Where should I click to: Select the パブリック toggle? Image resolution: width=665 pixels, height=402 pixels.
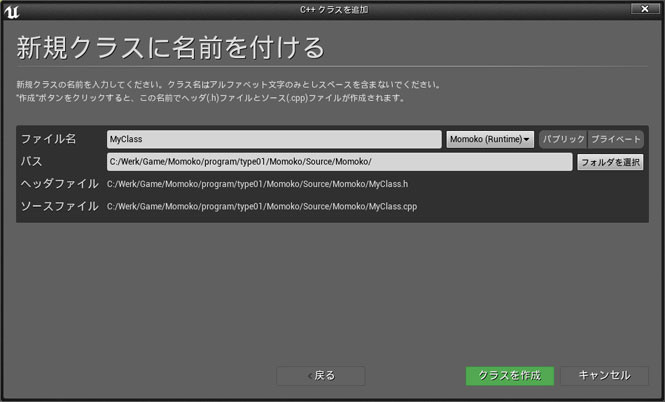pos(564,139)
